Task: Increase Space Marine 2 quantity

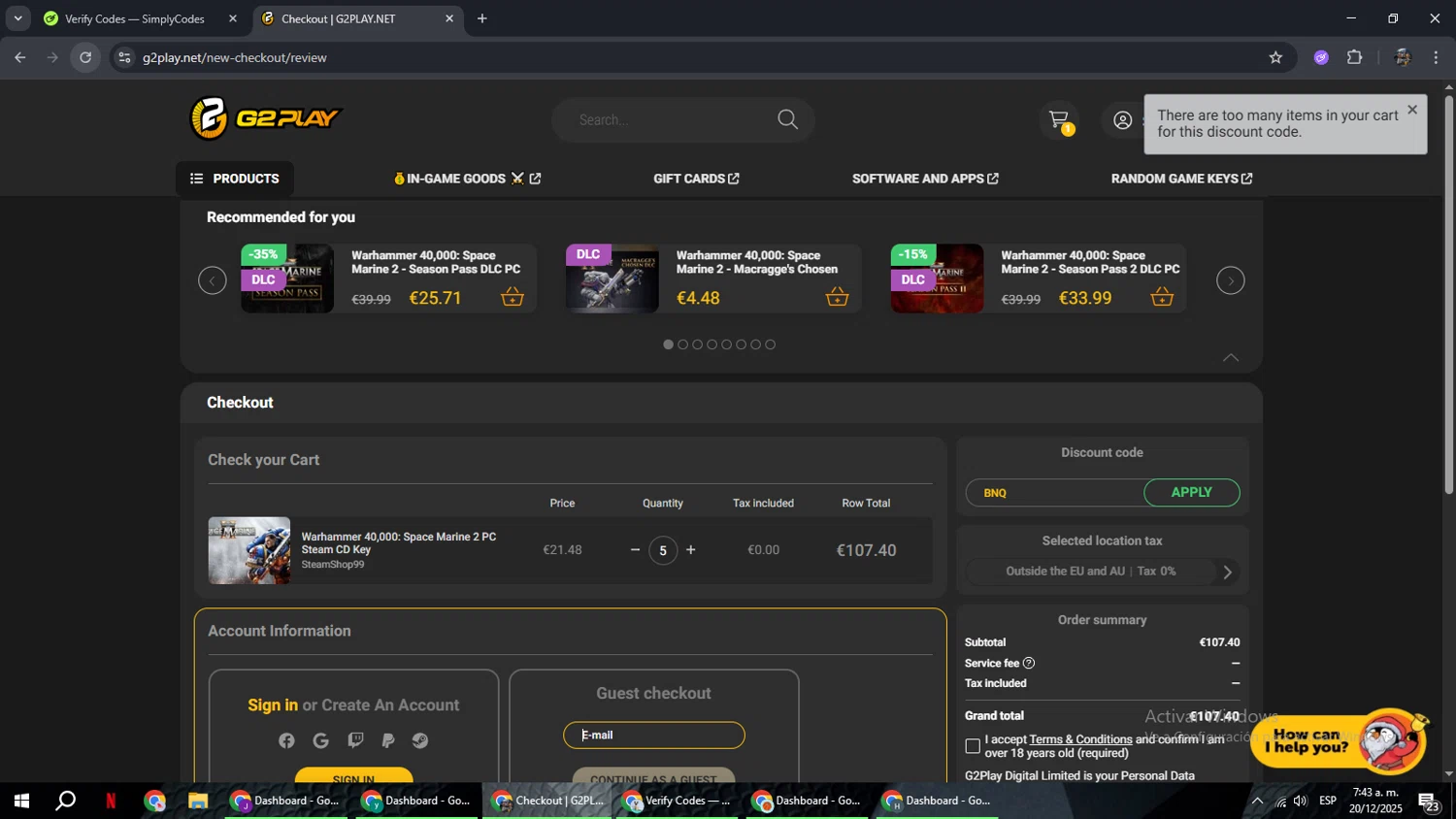Action: (691, 550)
